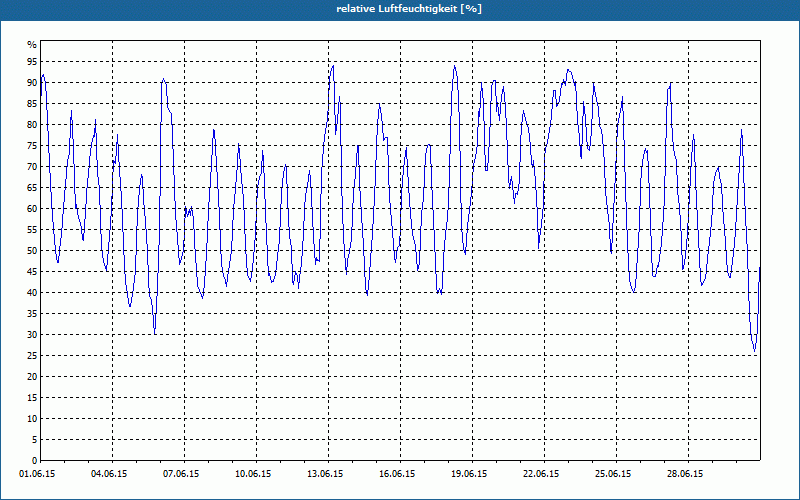Click the chart title 'relative Luftfeuchtigkeit [%]'
This screenshot has height=500, width=800.
pos(409,9)
